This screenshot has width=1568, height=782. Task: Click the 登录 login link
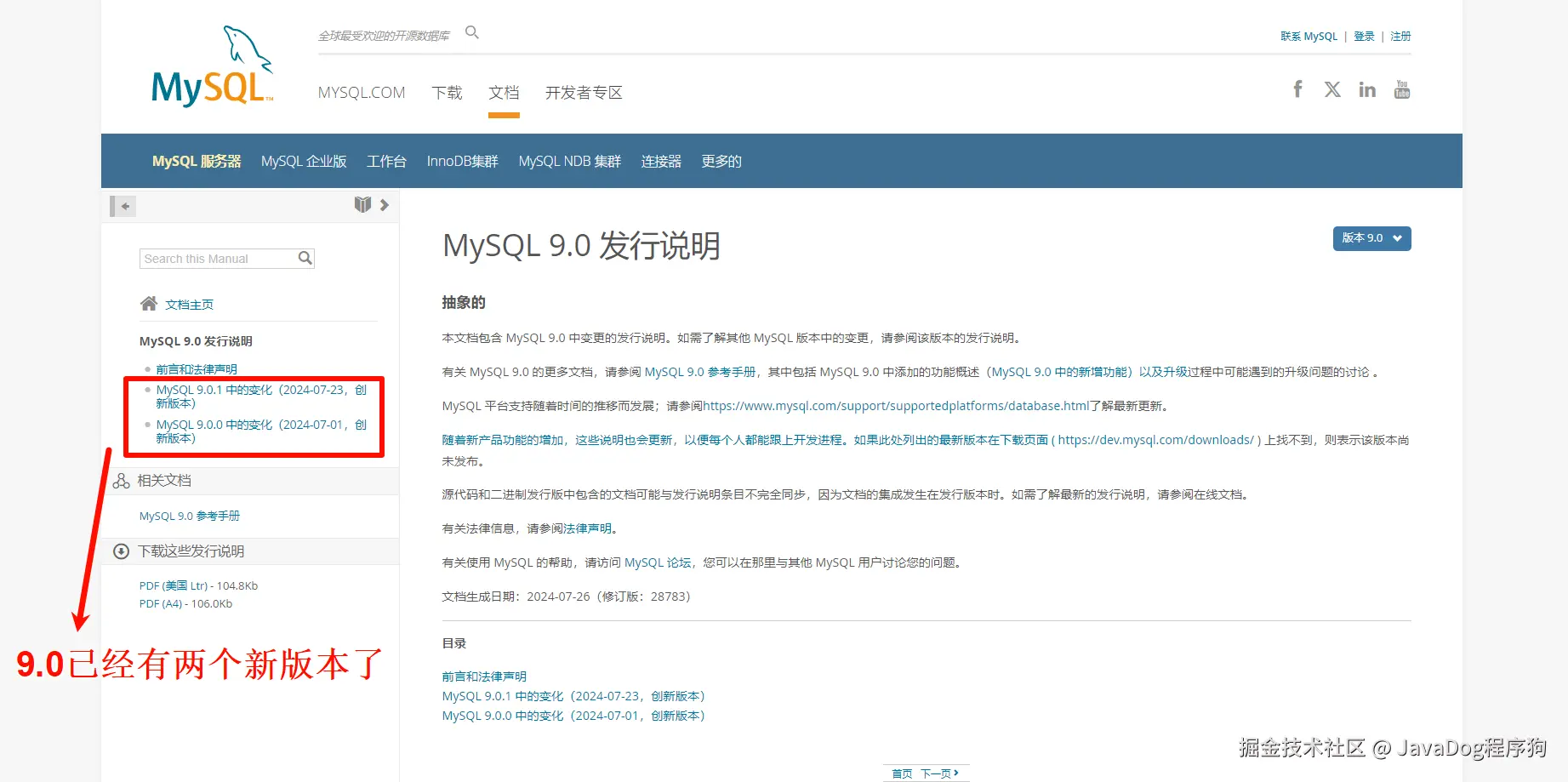[1364, 37]
